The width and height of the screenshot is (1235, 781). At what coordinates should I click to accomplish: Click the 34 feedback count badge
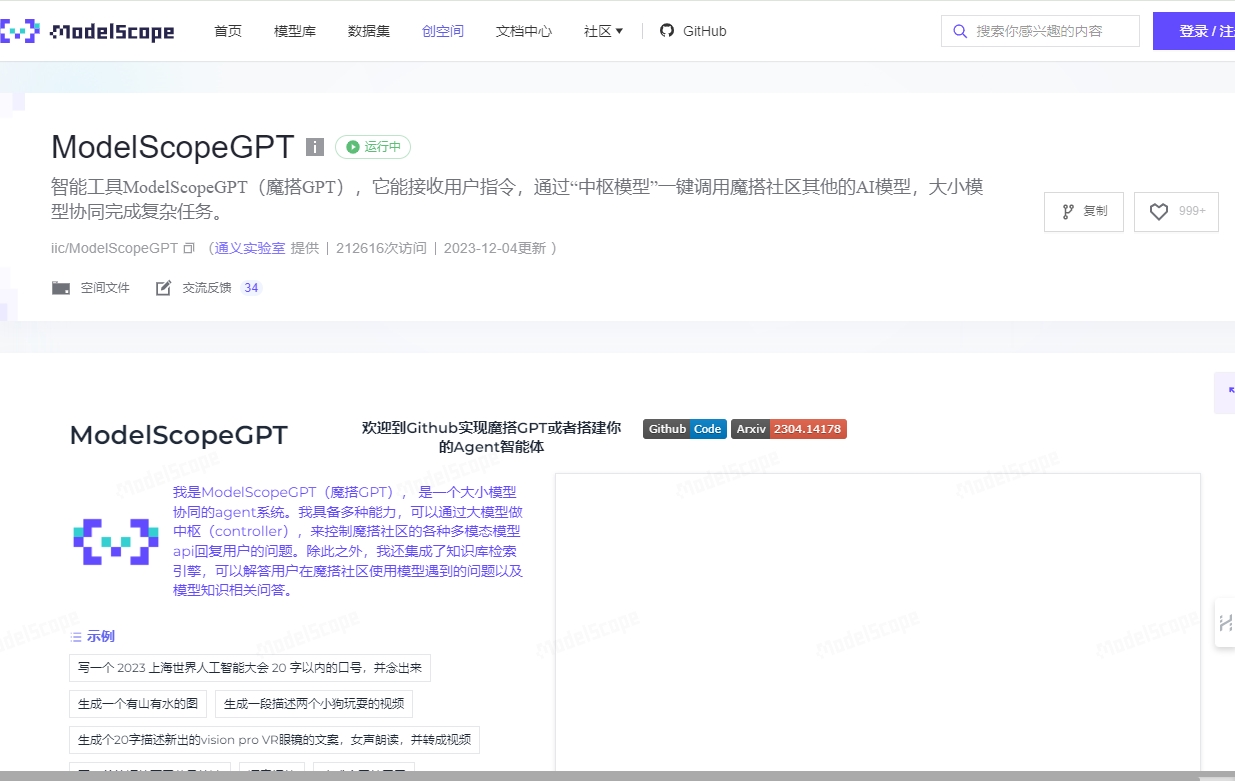click(x=251, y=288)
